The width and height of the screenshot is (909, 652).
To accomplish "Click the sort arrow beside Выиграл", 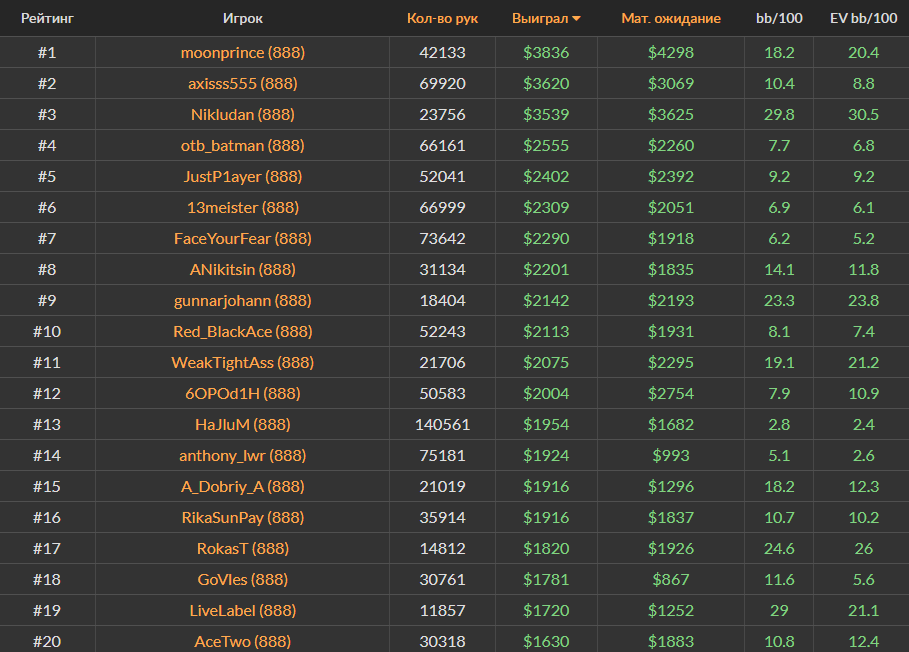I will click(576, 19).
